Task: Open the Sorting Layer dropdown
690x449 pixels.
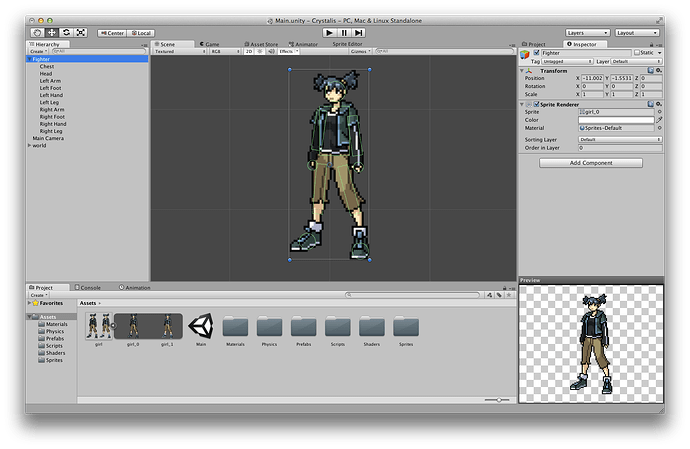Action: (x=620, y=139)
